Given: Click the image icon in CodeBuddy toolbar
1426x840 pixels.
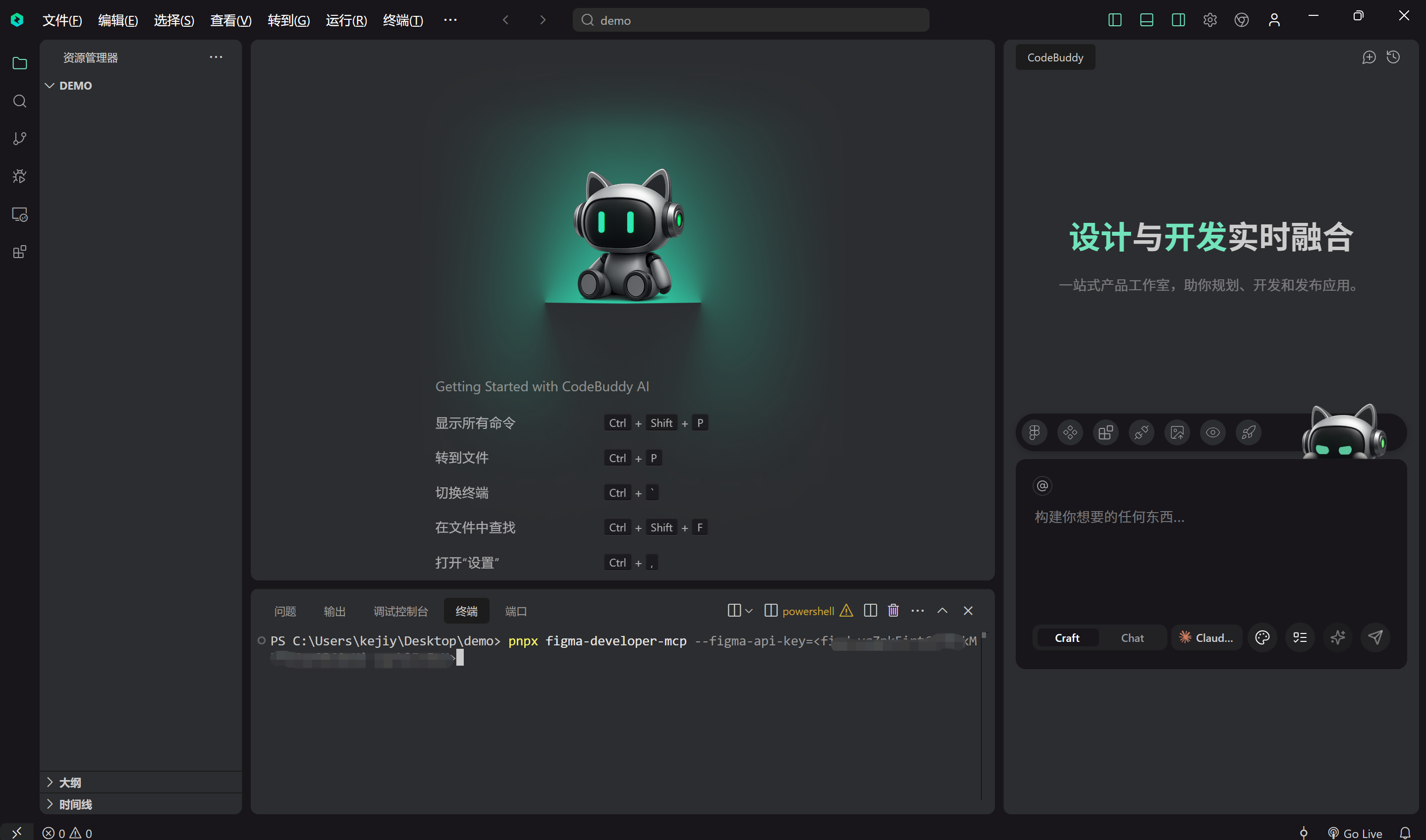Looking at the screenshot, I should [1177, 432].
